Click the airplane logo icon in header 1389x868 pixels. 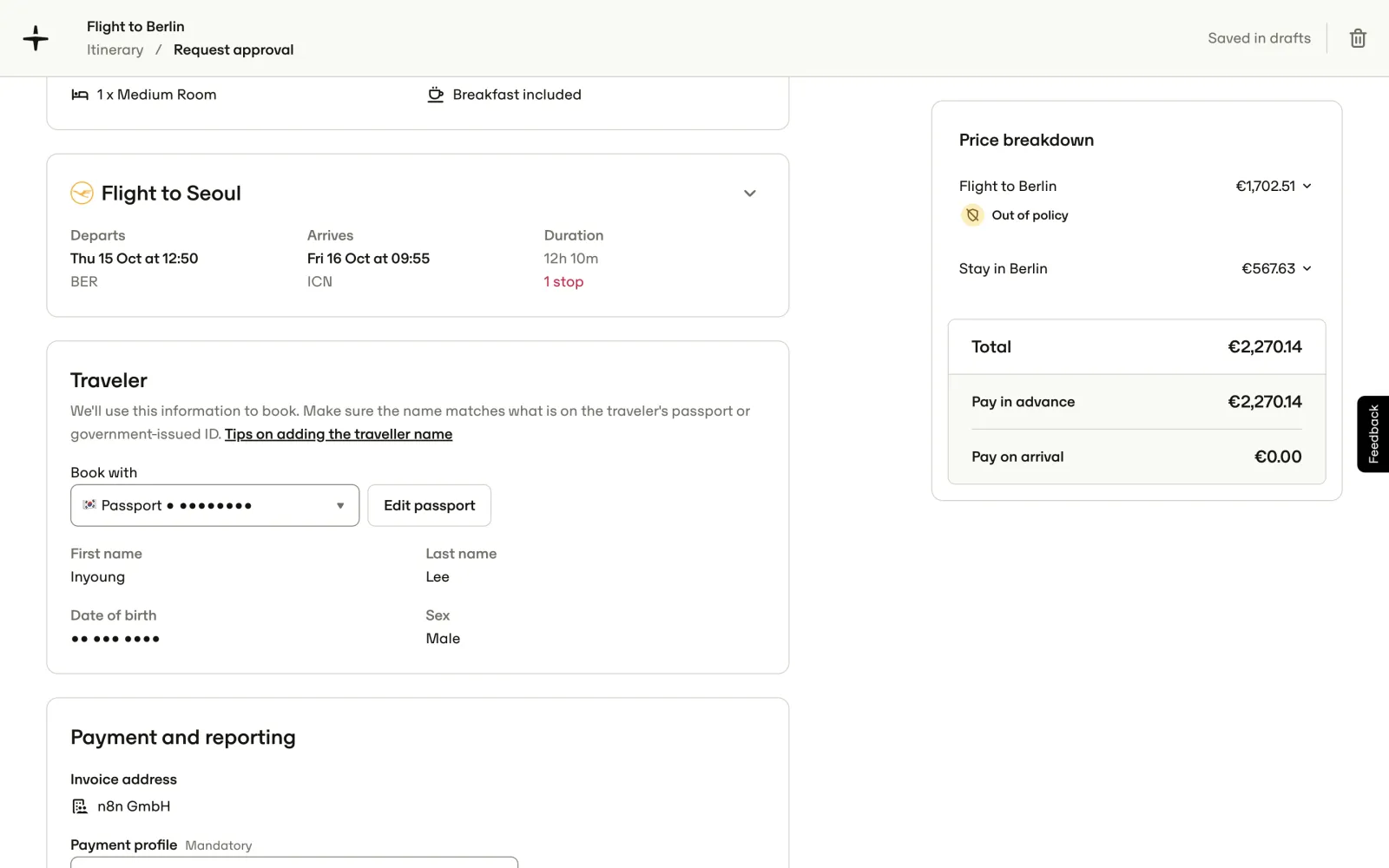(36, 38)
